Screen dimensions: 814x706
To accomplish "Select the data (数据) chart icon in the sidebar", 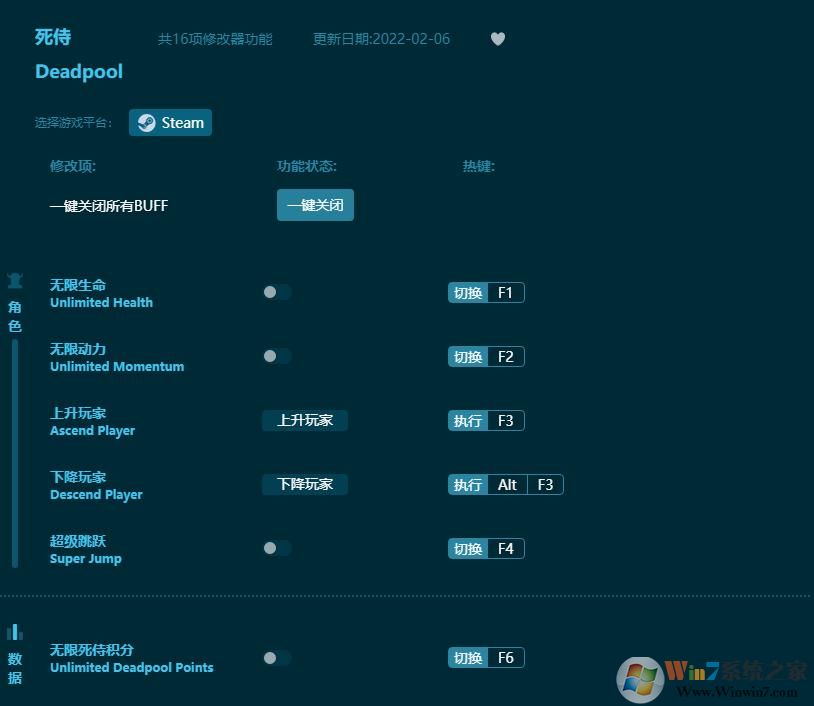I will click(14, 631).
